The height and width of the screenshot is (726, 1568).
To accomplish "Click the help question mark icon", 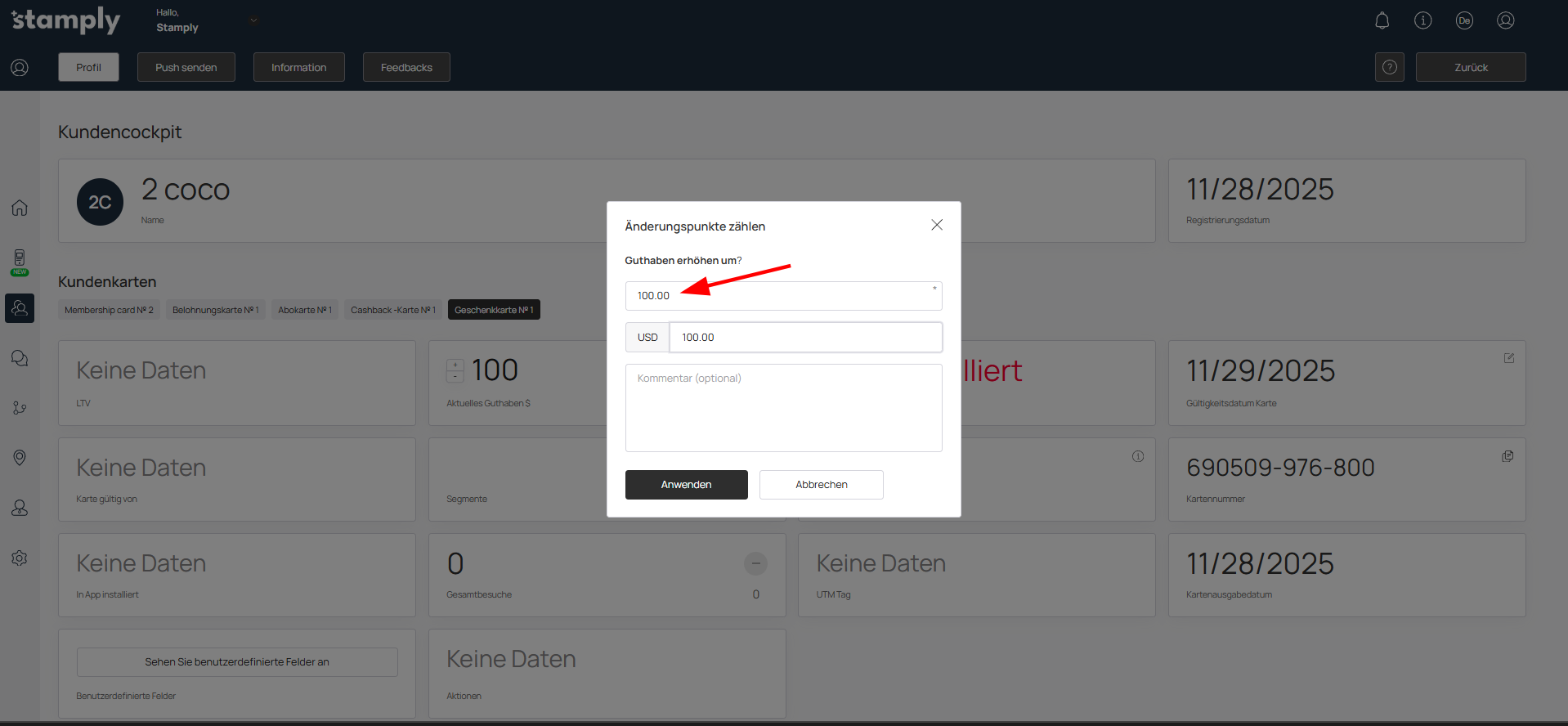I will [1389, 67].
